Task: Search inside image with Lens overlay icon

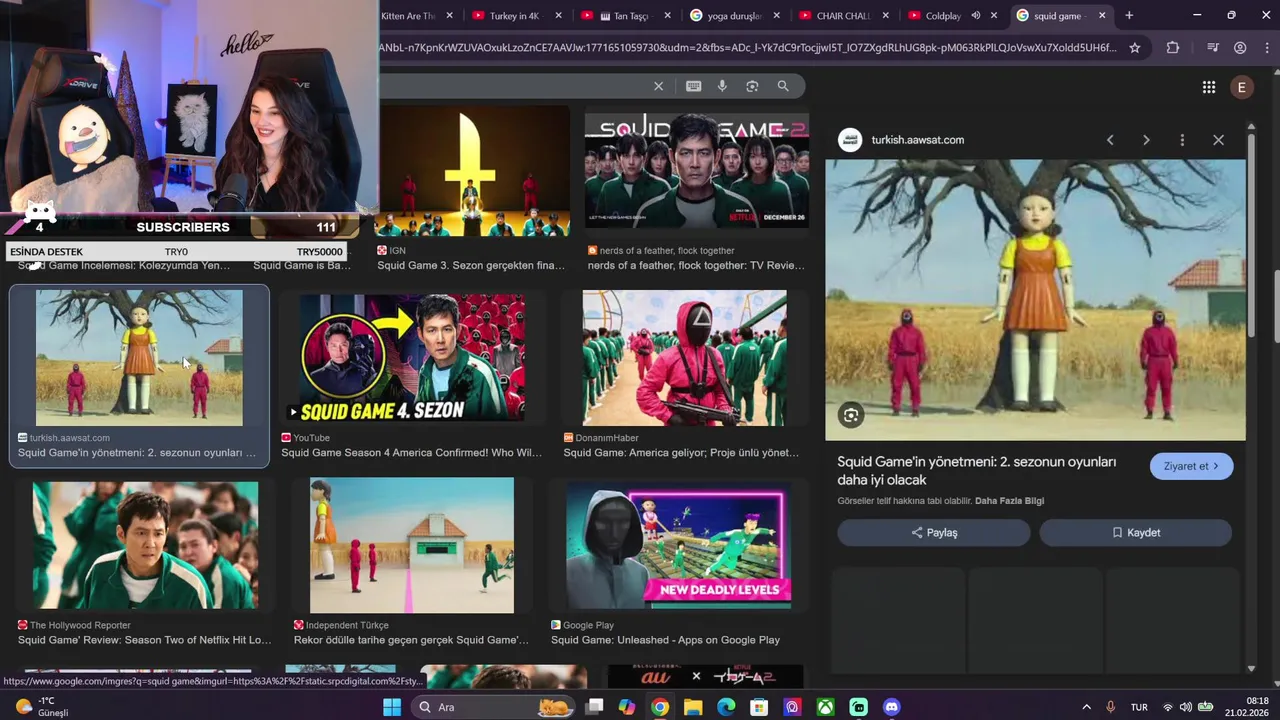Action: [x=851, y=415]
